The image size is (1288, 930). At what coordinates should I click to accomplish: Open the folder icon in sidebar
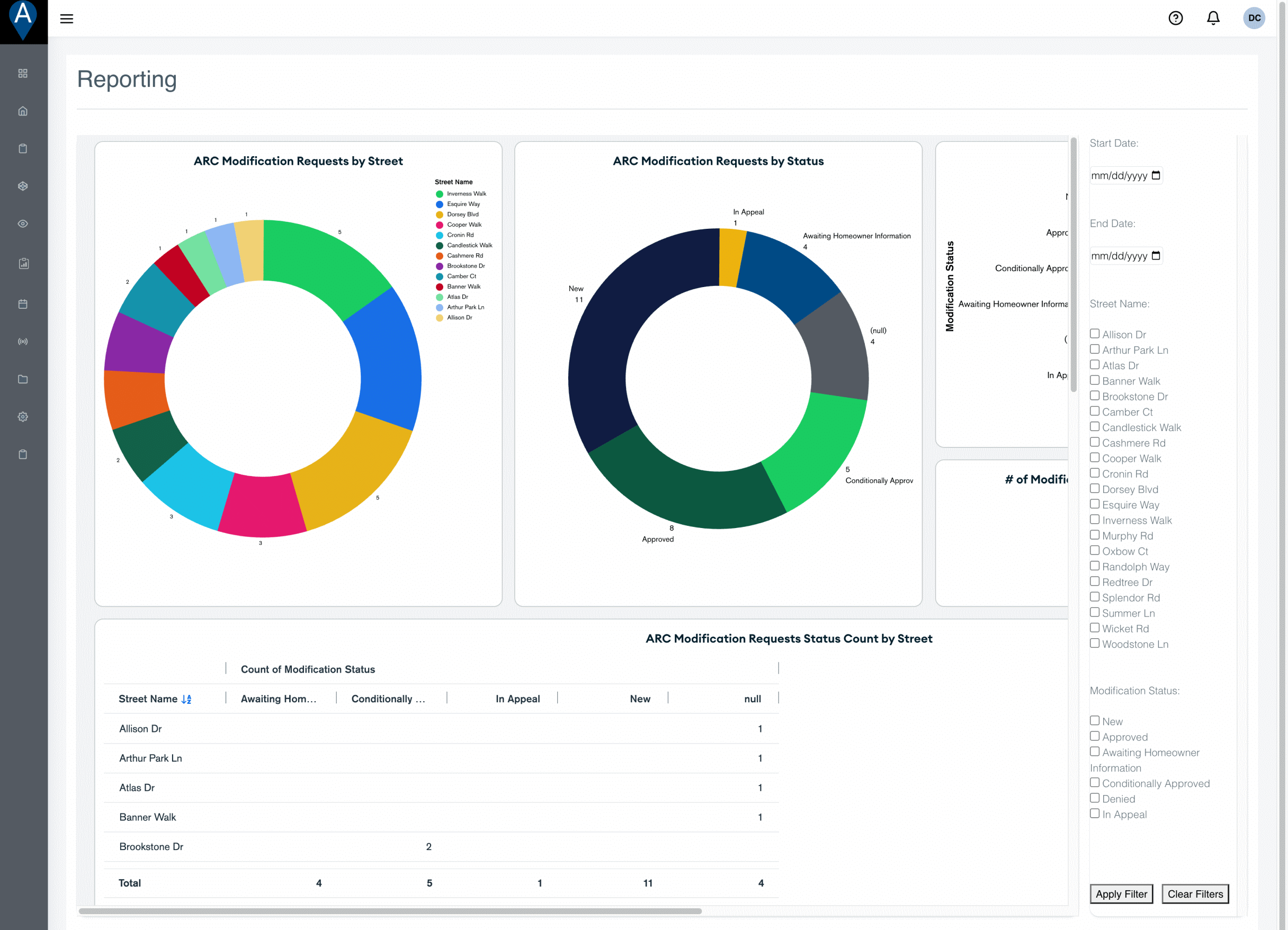(23, 379)
